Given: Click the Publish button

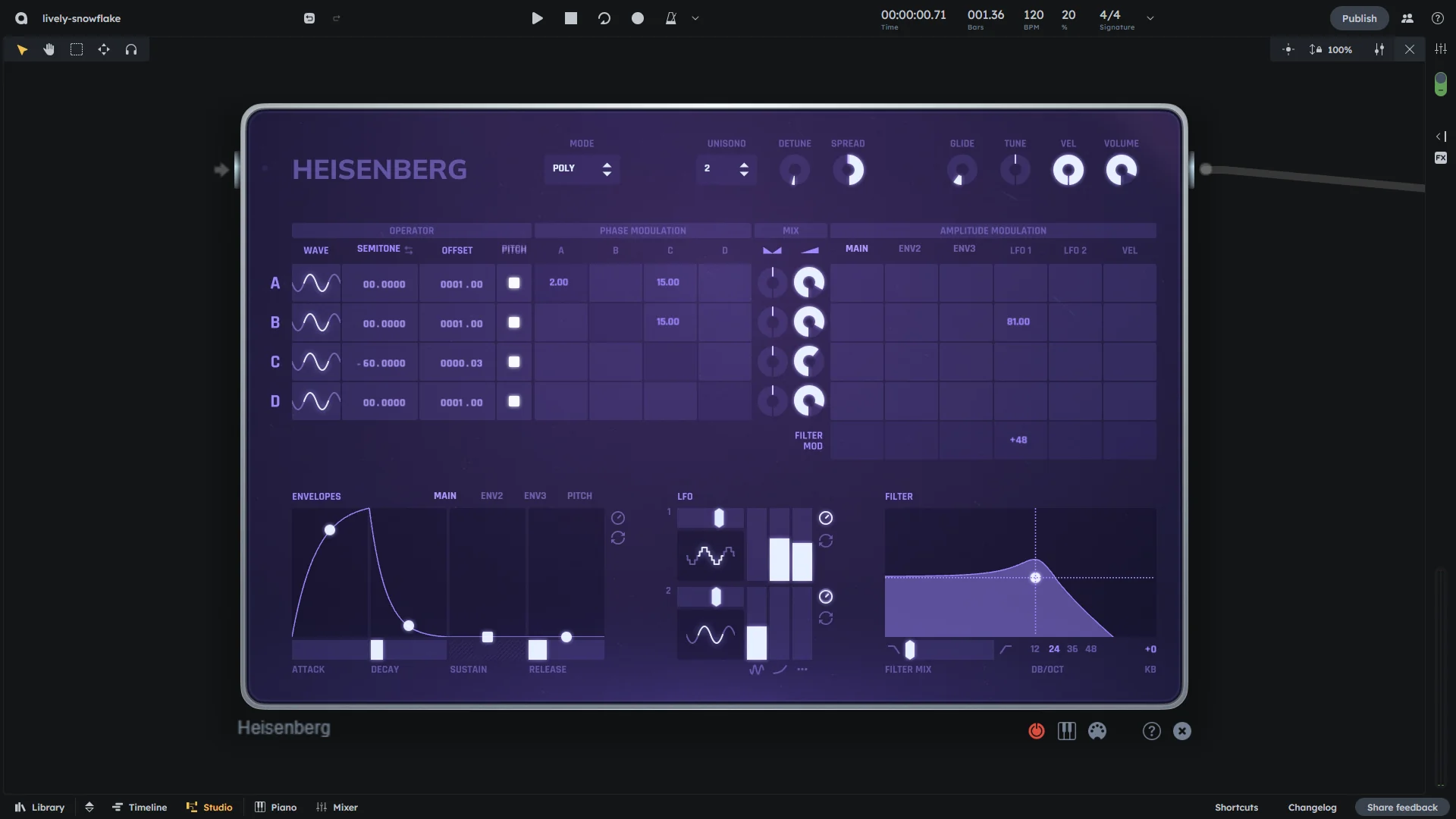Looking at the screenshot, I should tap(1359, 18).
